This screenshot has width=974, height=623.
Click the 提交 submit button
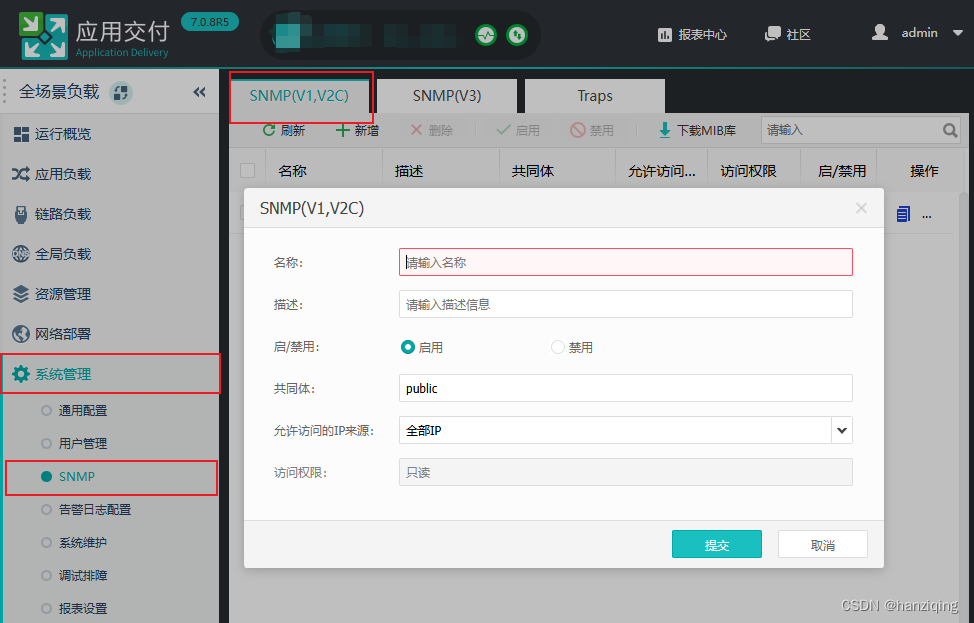[717, 544]
